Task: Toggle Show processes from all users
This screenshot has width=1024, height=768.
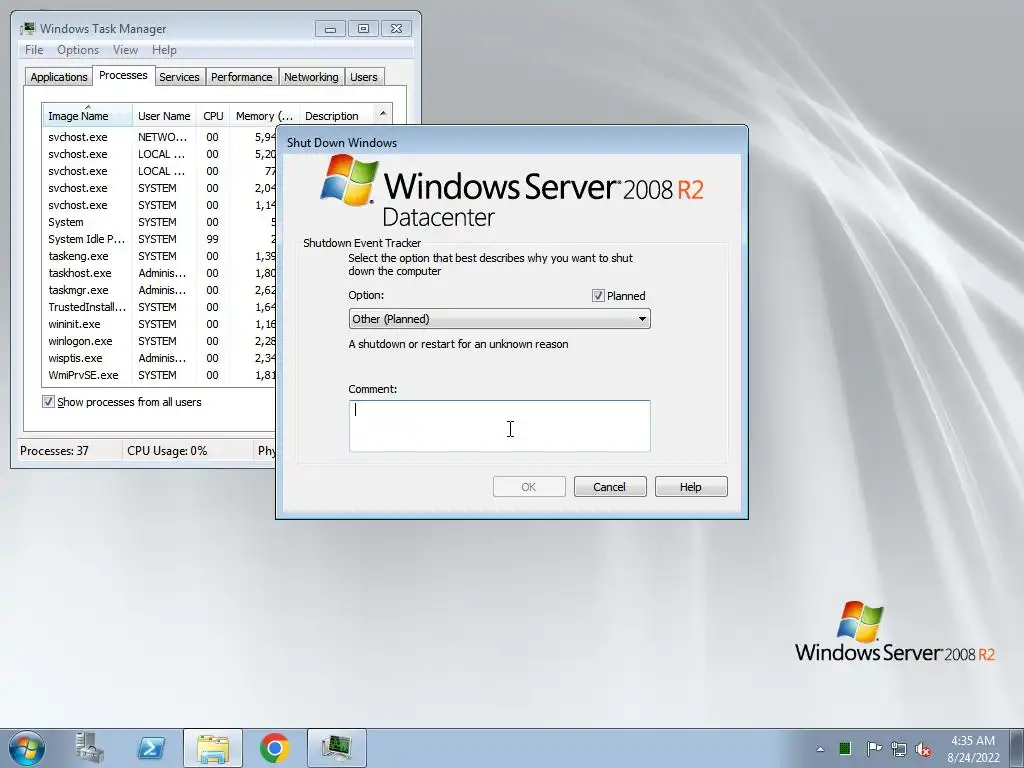Action: 48,402
